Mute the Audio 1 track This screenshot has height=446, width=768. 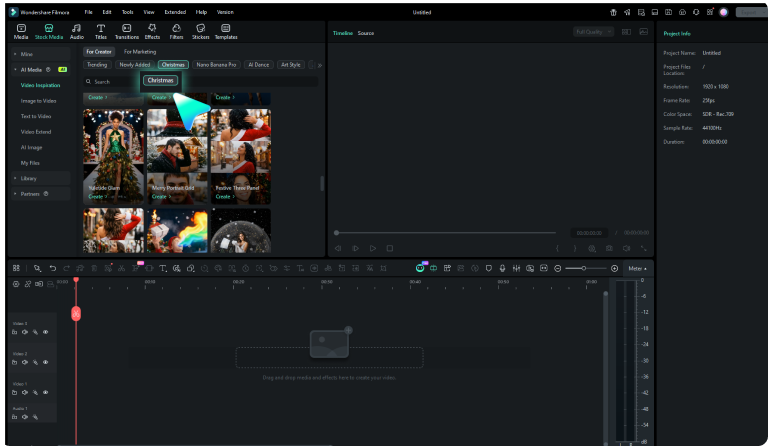(24, 417)
